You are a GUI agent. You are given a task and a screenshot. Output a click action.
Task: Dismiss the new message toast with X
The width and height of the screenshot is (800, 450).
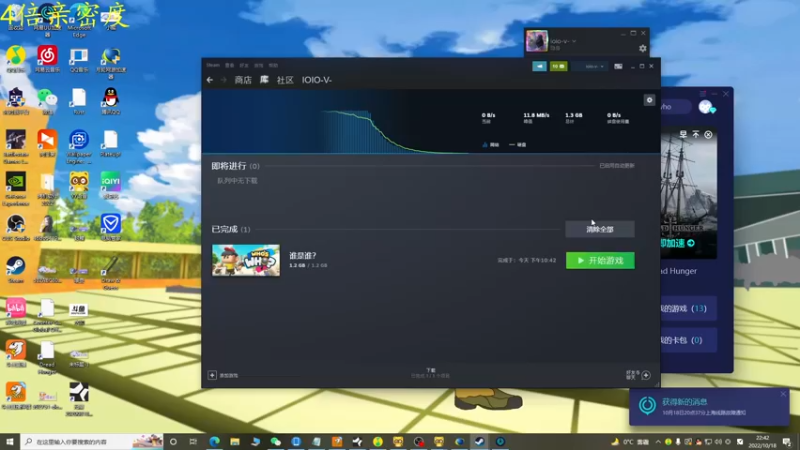pyautogui.click(x=783, y=394)
